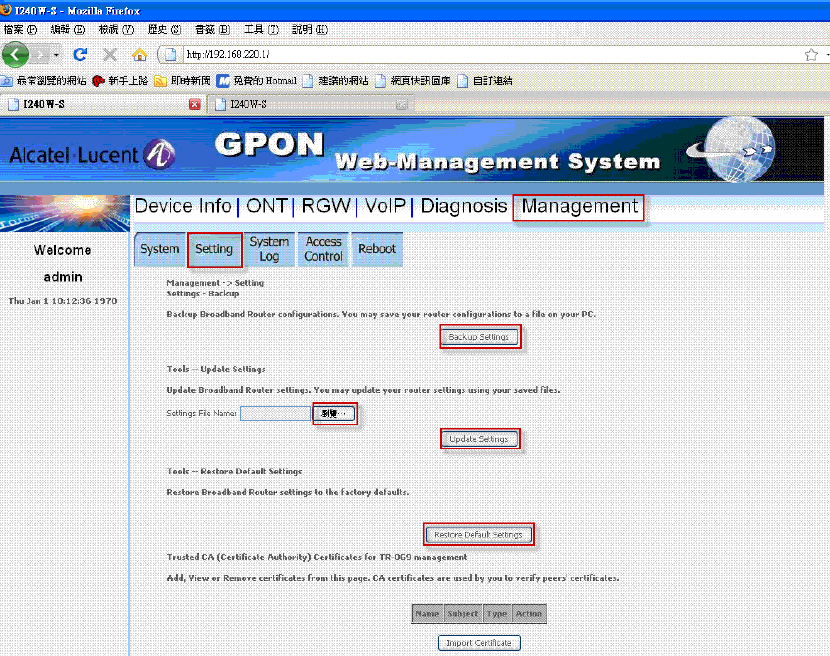The height and width of the screenshot is (656, 830).
Task: Open the 最常瀏覽的網站 bookmark folder
Action: coord(44,80)
